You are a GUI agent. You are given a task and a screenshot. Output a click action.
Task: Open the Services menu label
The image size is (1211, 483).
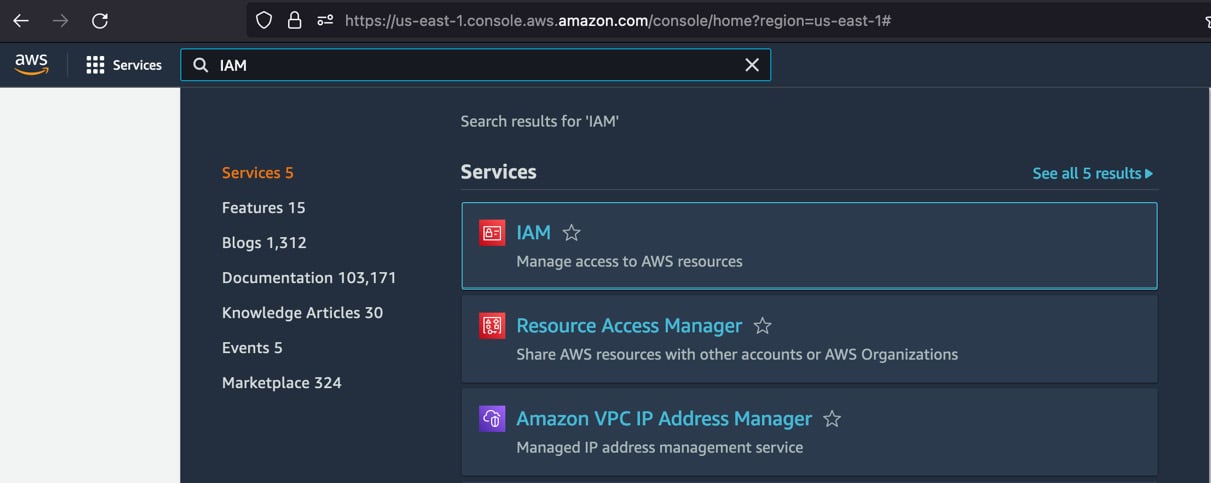coord(137,65)
